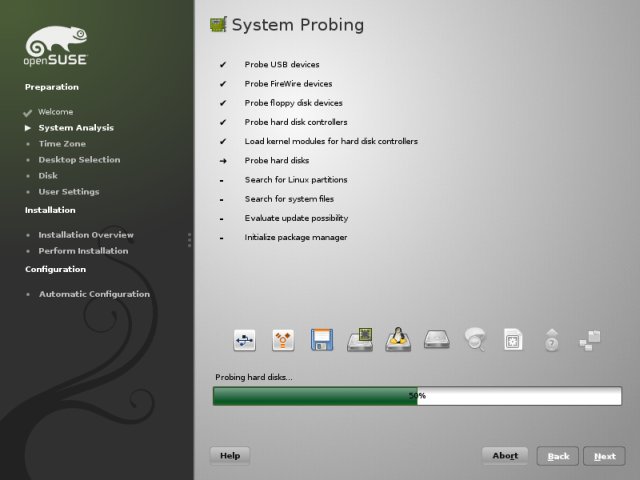Select Desktop Selection step in sidebar
This screenshot has width=640, height=480.
pyautogui.click(x=79, y=160)
